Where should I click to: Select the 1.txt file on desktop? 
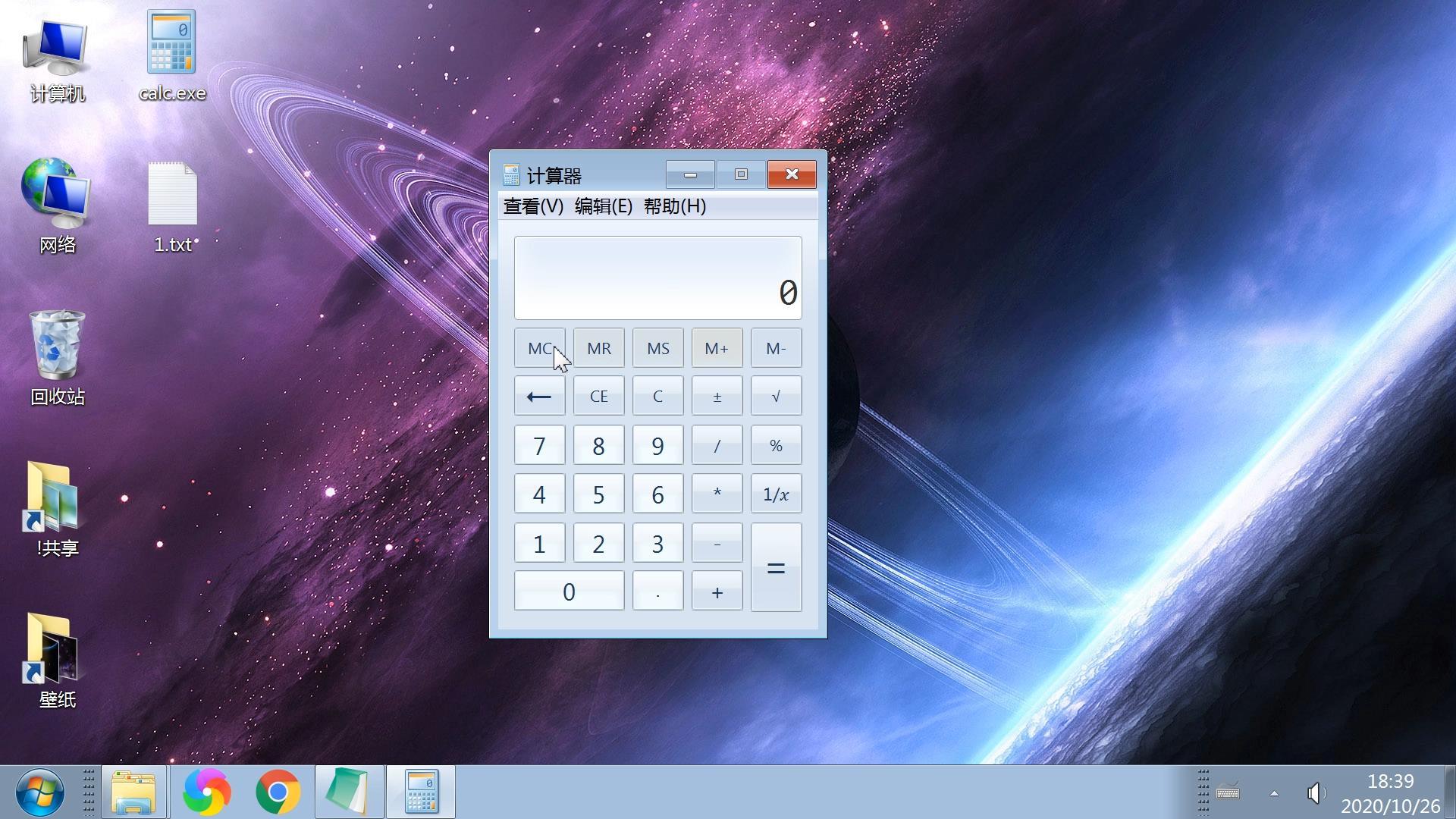pos(172,206)
